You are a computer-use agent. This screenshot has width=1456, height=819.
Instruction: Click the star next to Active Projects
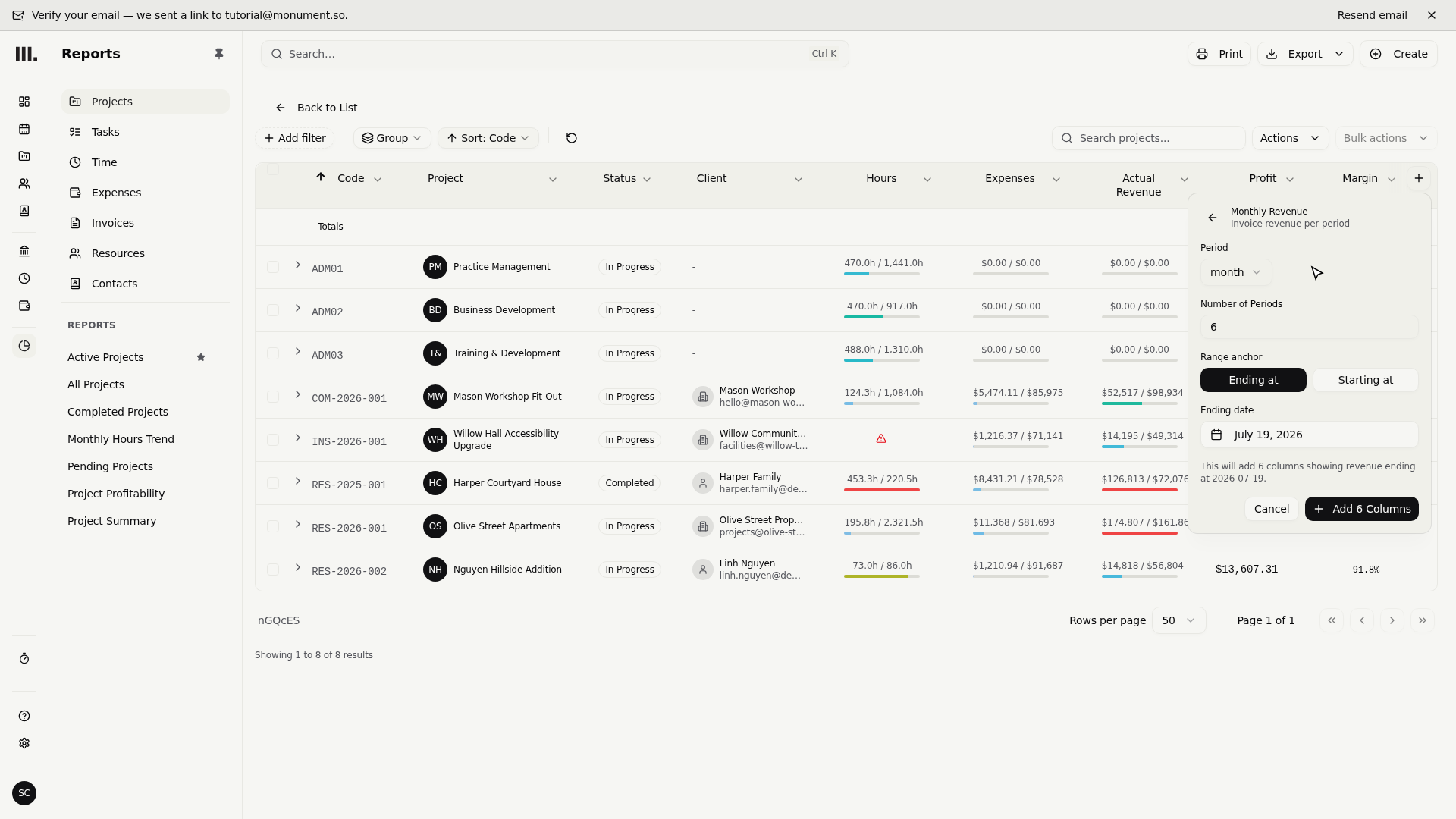coord(201,357)
